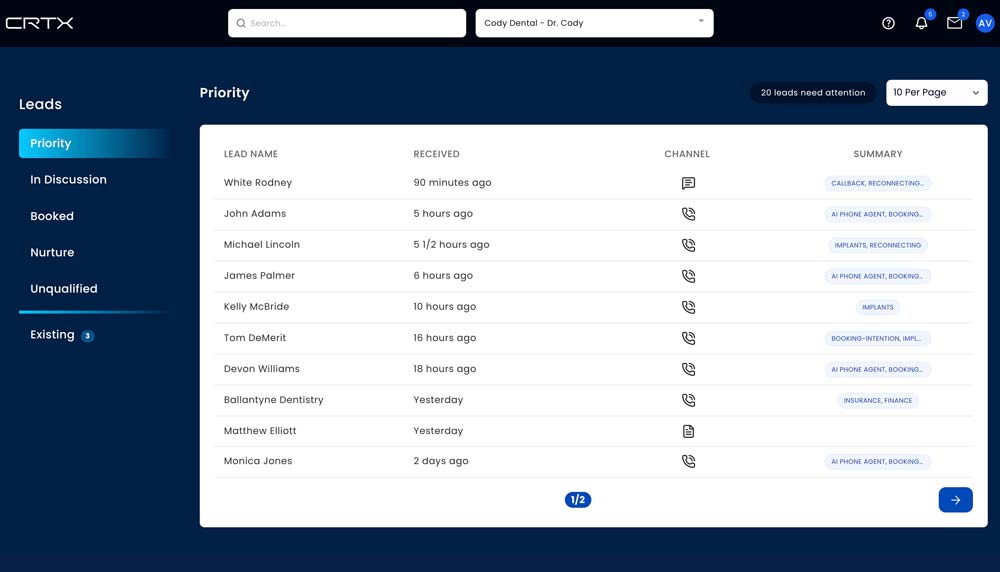The image size is (1000, 572).
Task: Click Ballantyne Dentistry's Insurance, Finance summary tag
Action: (877, 400)
